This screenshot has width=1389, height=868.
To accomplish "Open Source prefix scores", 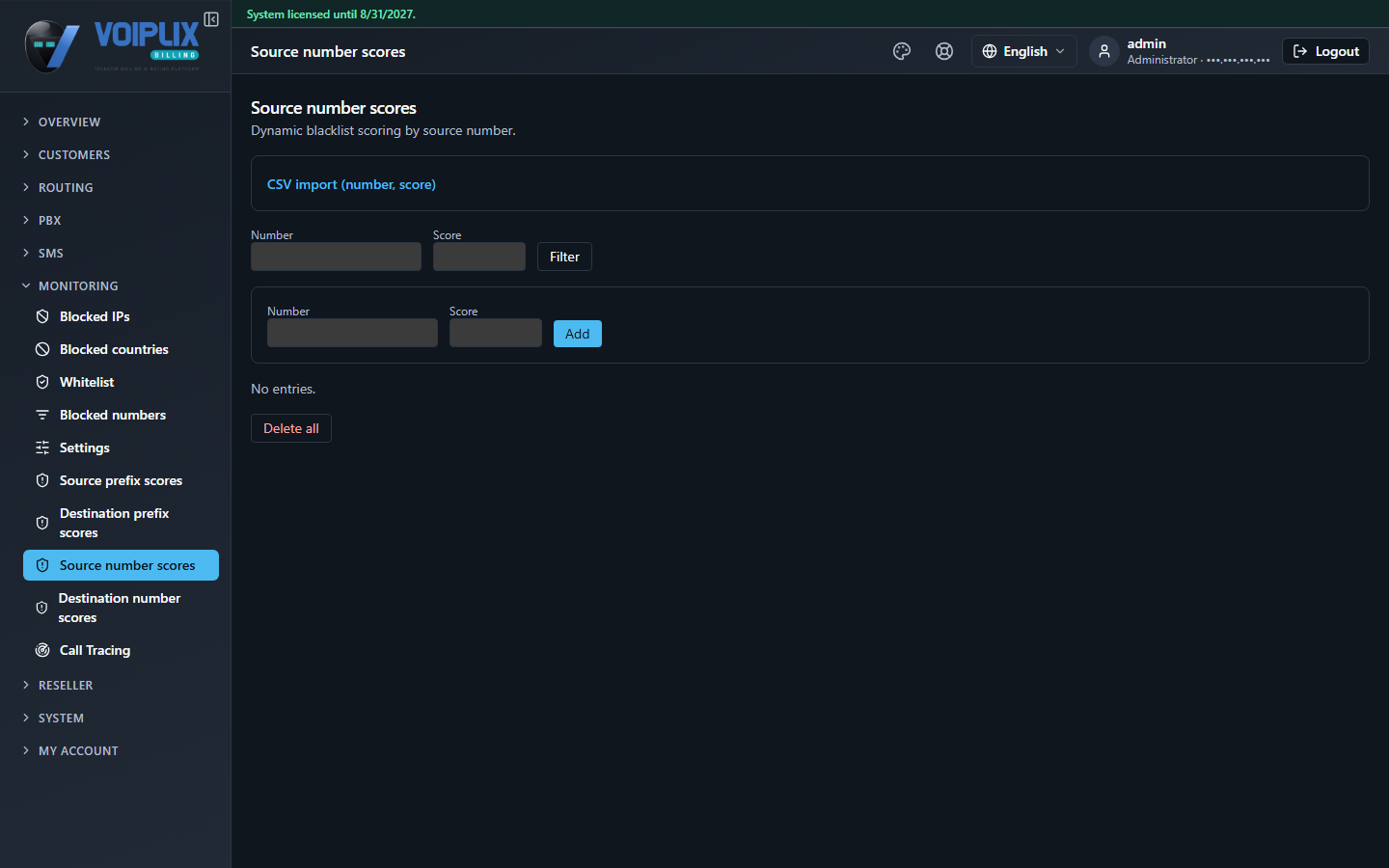I will coord(121,480).
